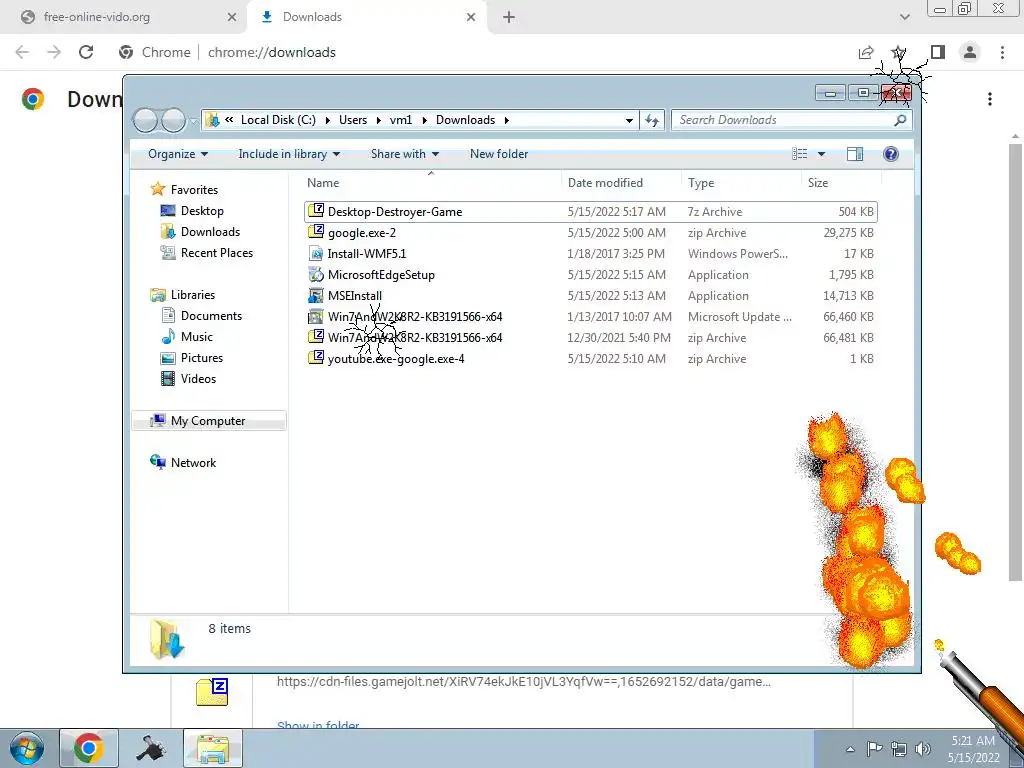Click the Explorer help question mark icon
Viewport: 1024px width, 768px height.
(x=891, y=153)
